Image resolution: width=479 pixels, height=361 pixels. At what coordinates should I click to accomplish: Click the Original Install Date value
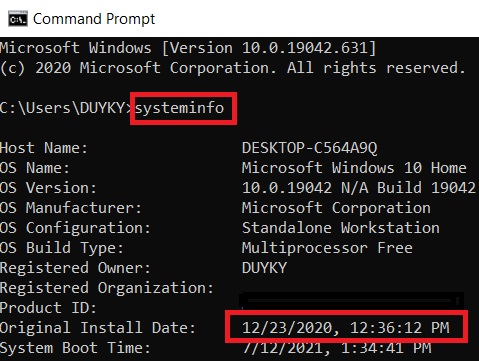[x=346, y=328]
